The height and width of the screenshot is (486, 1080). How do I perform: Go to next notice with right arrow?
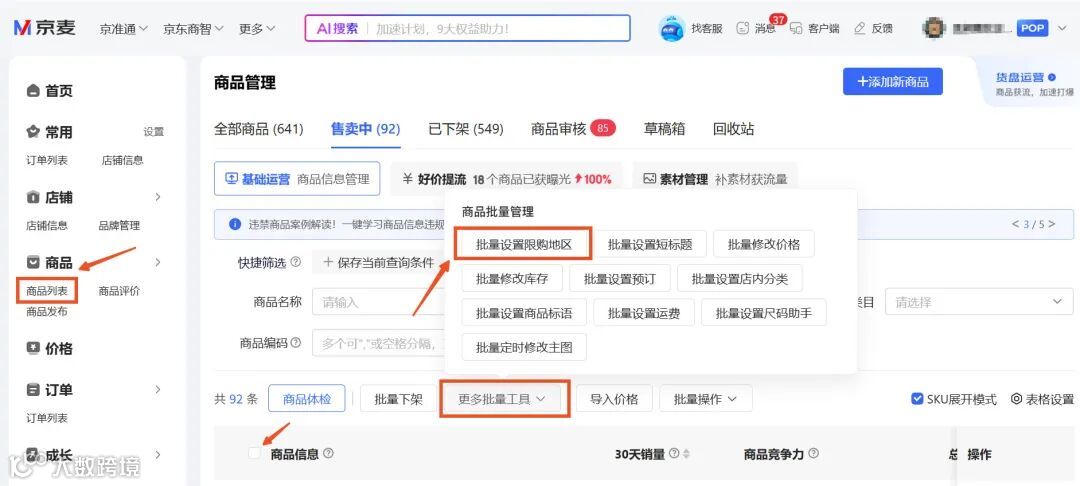tap(1051, 224)
